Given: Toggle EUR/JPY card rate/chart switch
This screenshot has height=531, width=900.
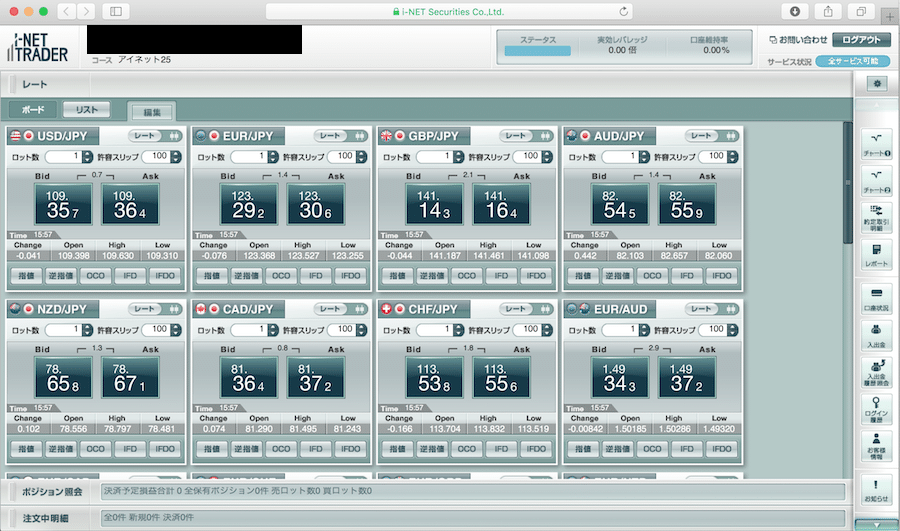Looking at the screenshot, I should (340, 136).
